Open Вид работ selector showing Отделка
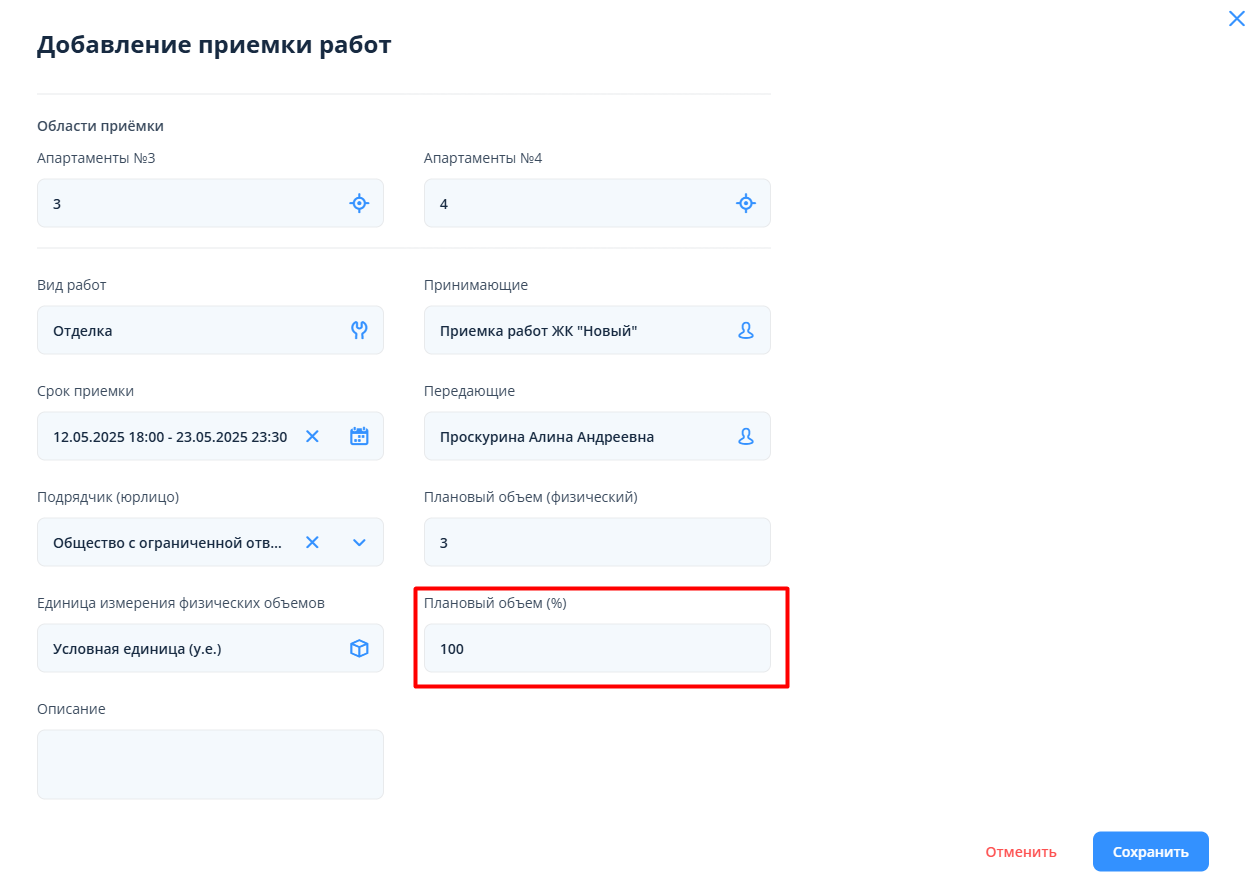Screen dimensions: 1255x887 190,331
